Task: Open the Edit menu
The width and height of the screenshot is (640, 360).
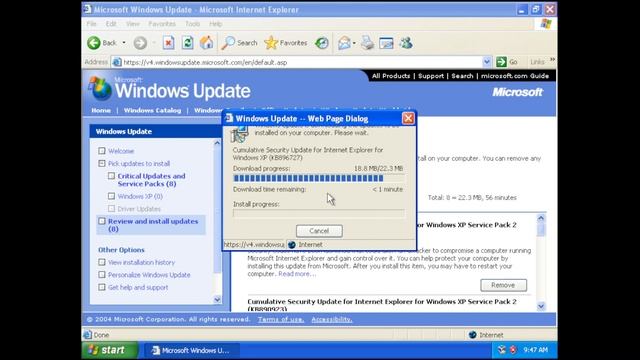Action: 111,24
